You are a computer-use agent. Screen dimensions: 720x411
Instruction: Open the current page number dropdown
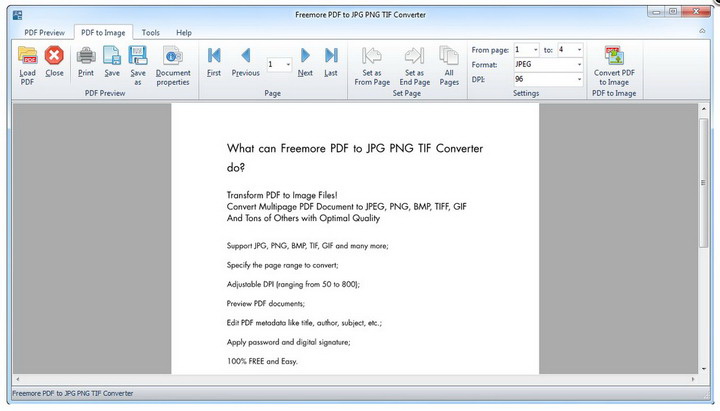coord(288,64)
